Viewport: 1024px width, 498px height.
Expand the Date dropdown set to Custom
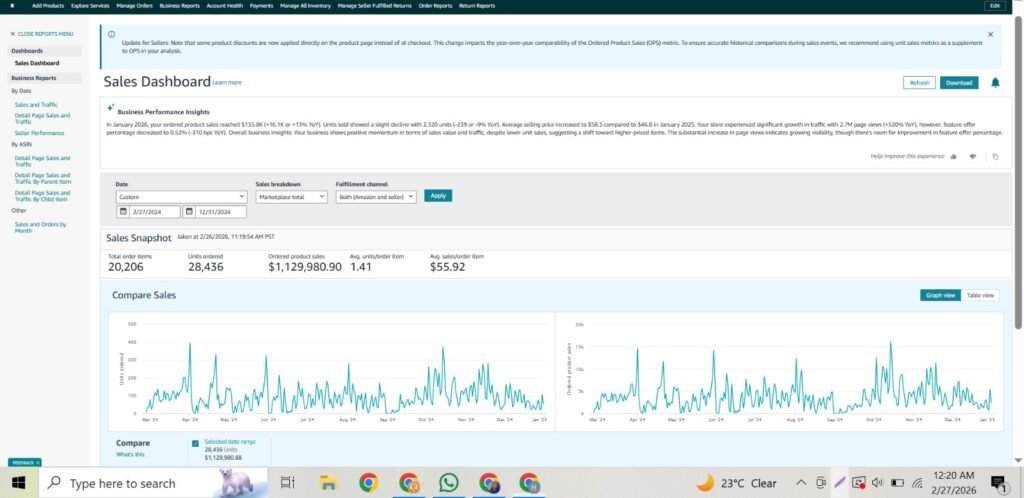pos(181,197)
